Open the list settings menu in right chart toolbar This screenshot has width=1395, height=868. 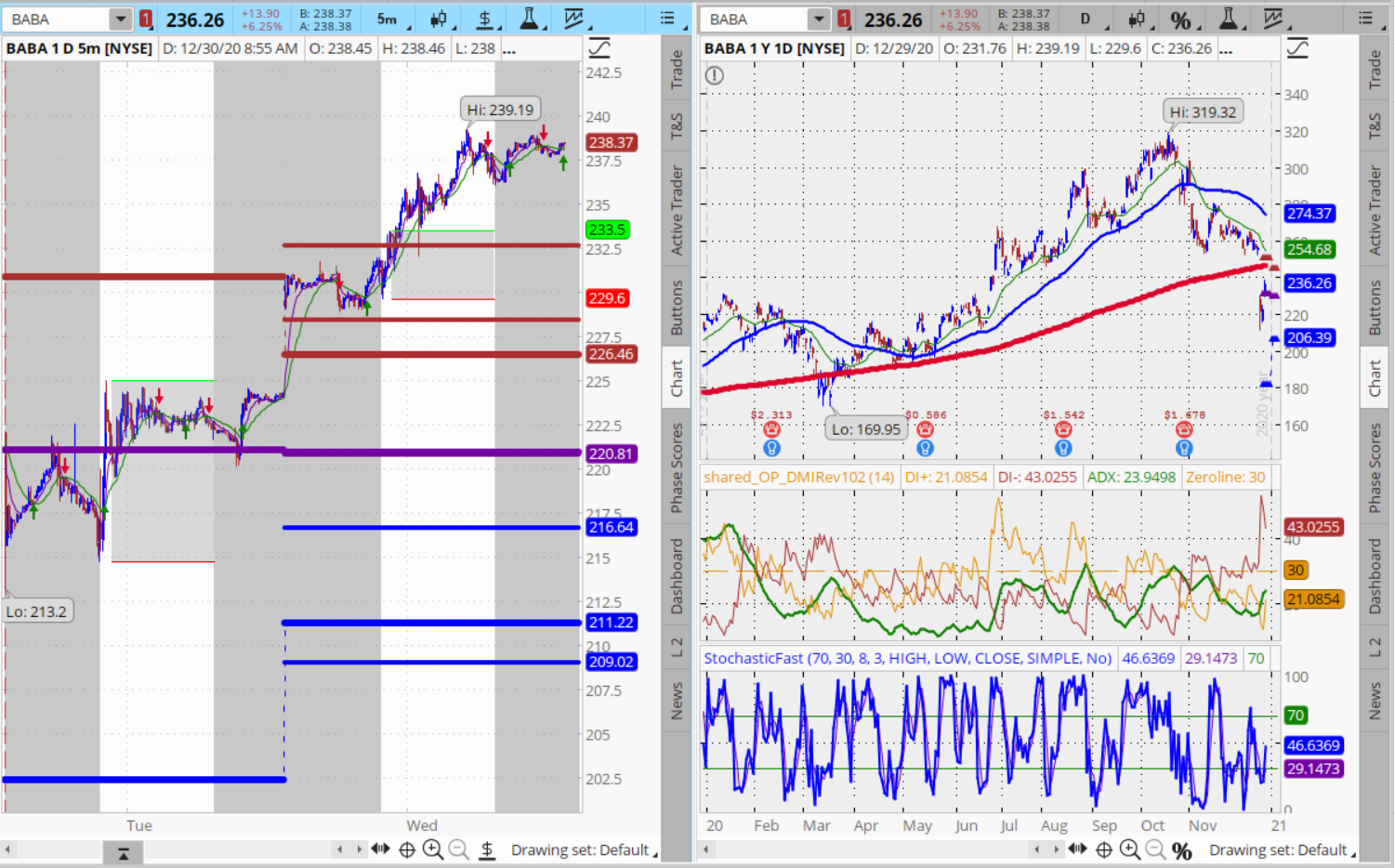point(1365,19)
